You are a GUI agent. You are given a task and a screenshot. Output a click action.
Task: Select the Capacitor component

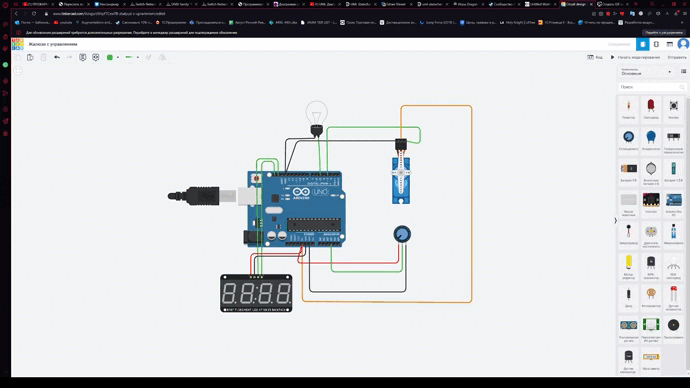pos(651,140)
